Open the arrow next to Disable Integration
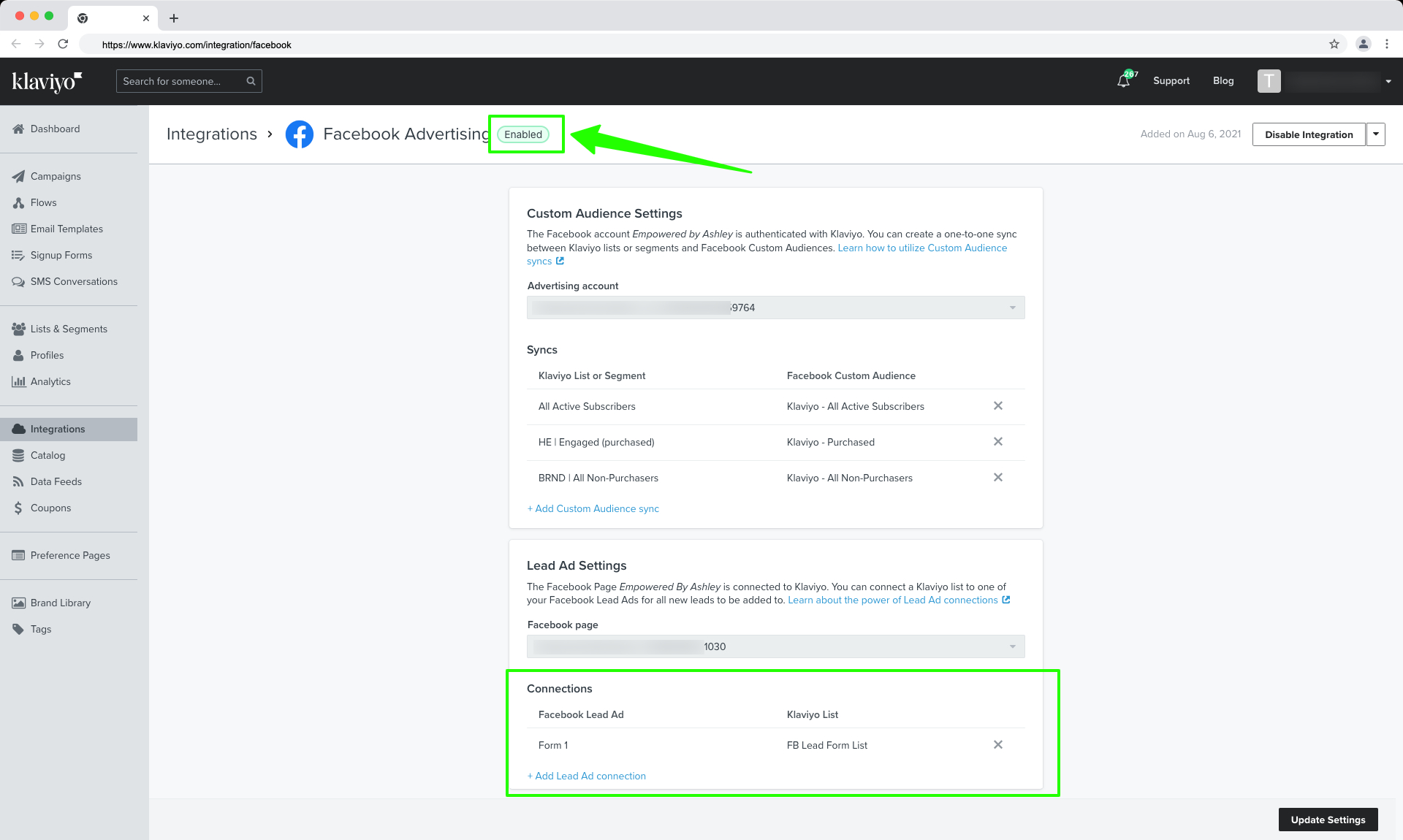 pos(1376,134)
